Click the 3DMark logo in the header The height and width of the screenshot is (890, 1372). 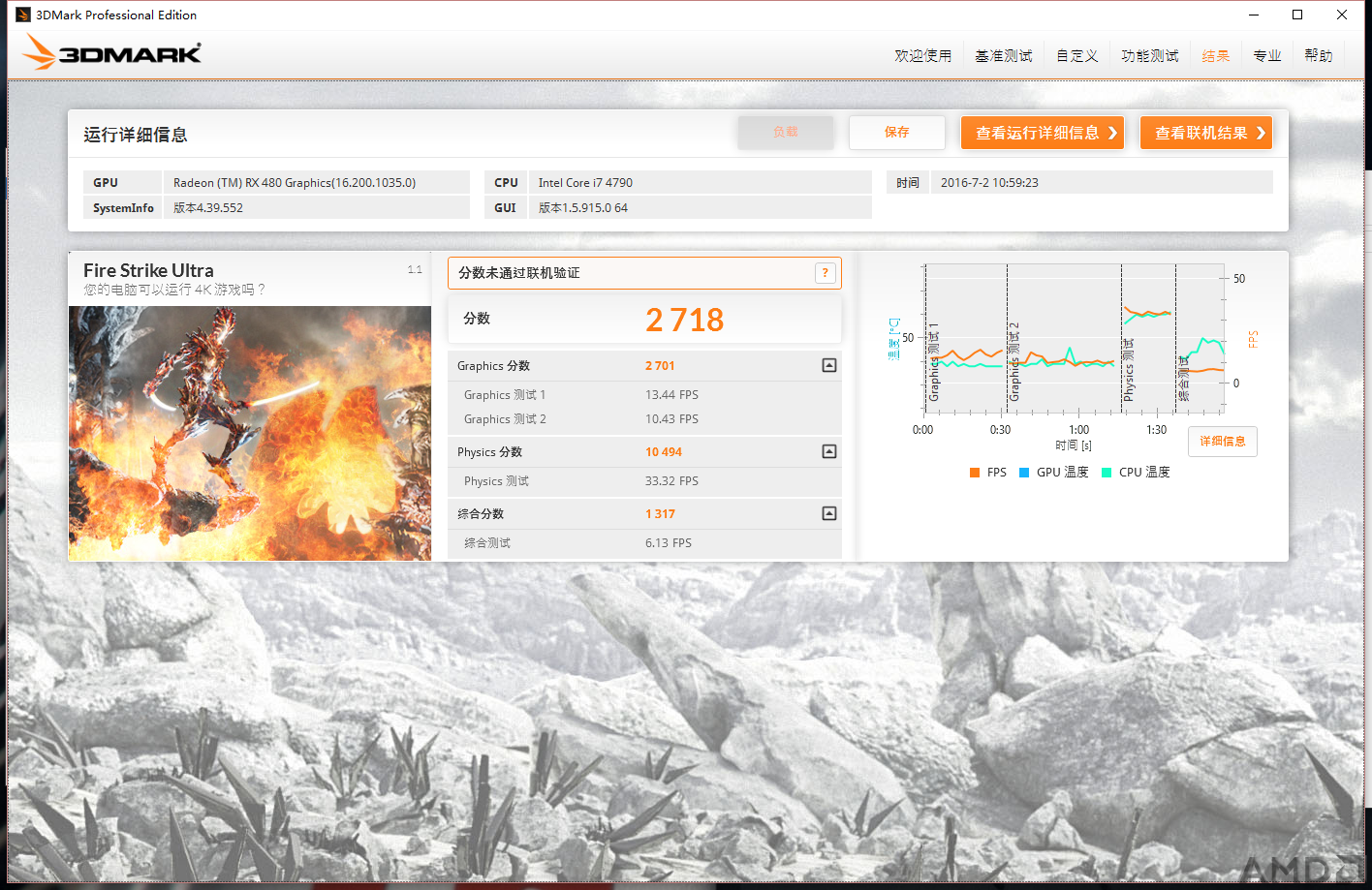point(111,51)
